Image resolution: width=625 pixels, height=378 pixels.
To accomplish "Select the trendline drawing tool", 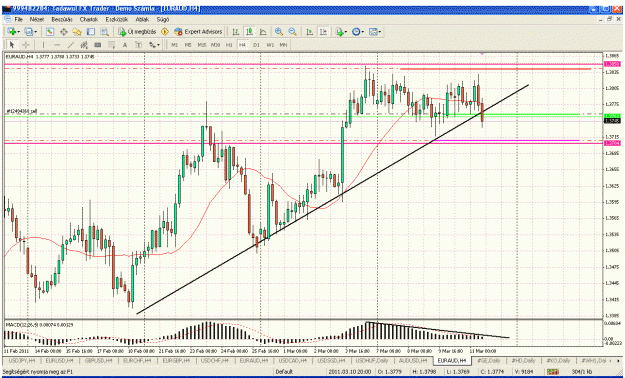I will click(x=71, y=45).
